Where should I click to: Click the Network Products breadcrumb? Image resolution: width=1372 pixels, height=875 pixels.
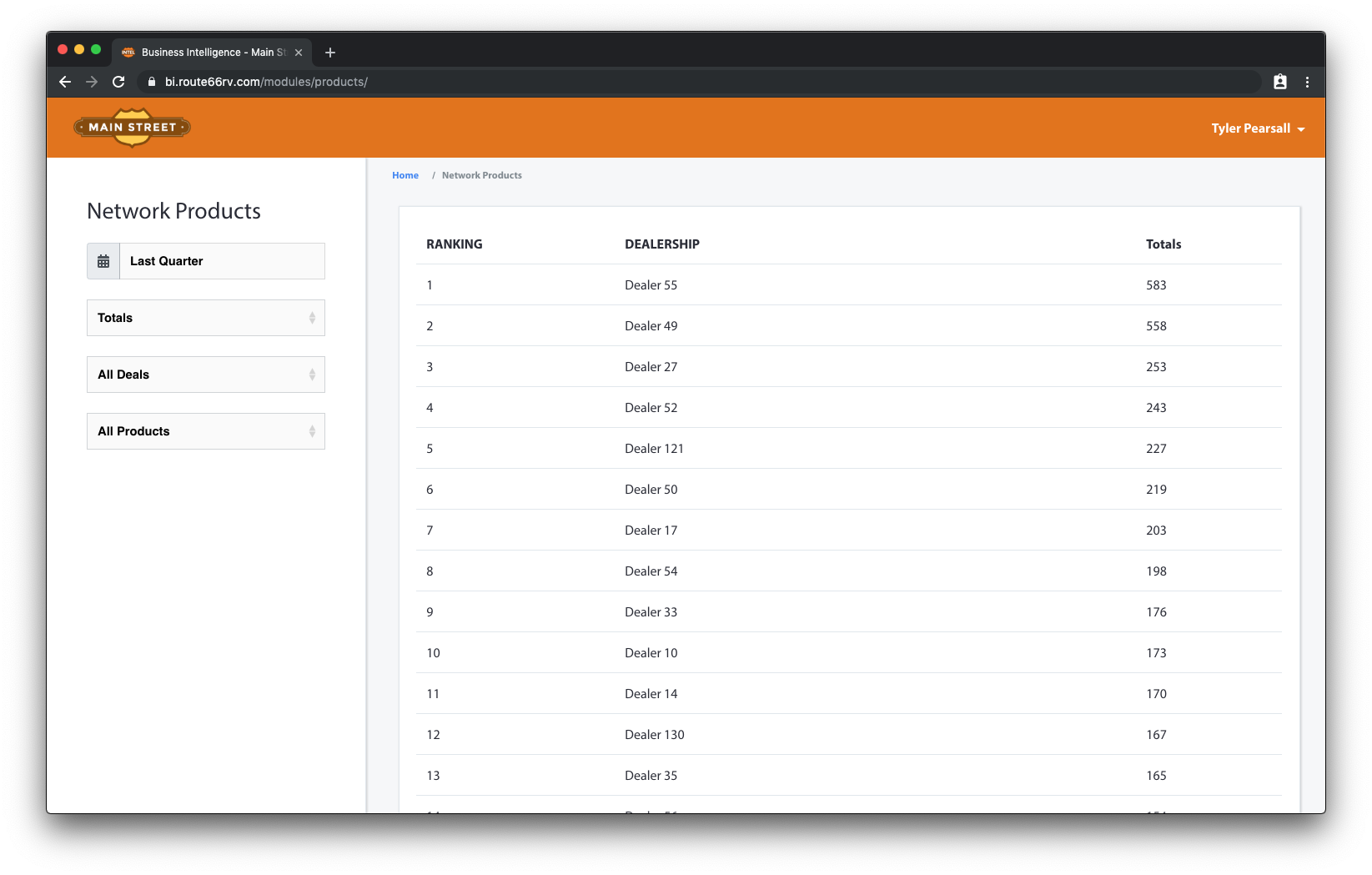click(x=482, y=175)
